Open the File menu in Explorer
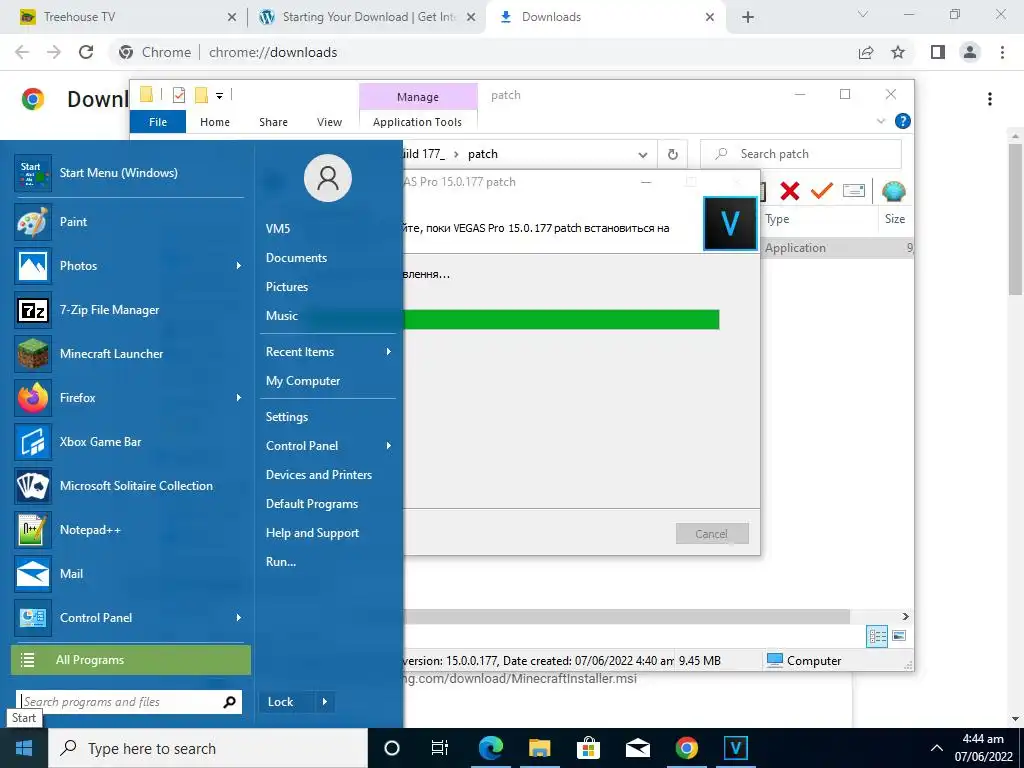Viewport: 1024px width, 768px height. pyautogui.click(x=158, y=122)
